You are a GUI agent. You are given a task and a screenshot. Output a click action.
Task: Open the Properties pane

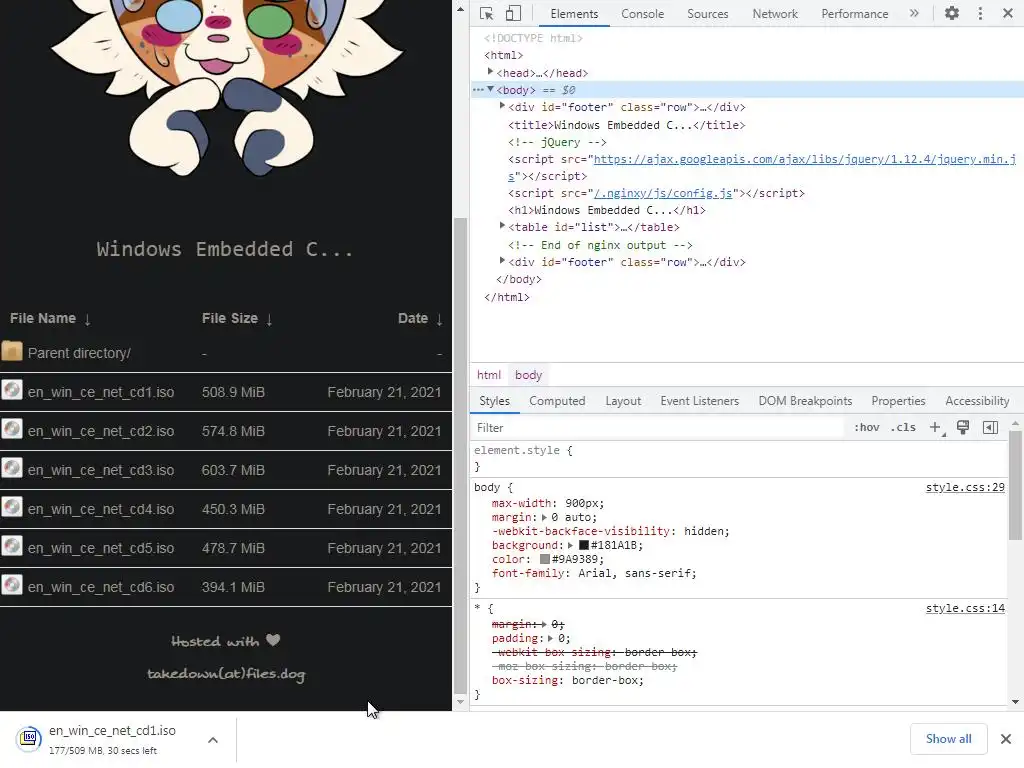pyautogui.click(x=898, y=401)
